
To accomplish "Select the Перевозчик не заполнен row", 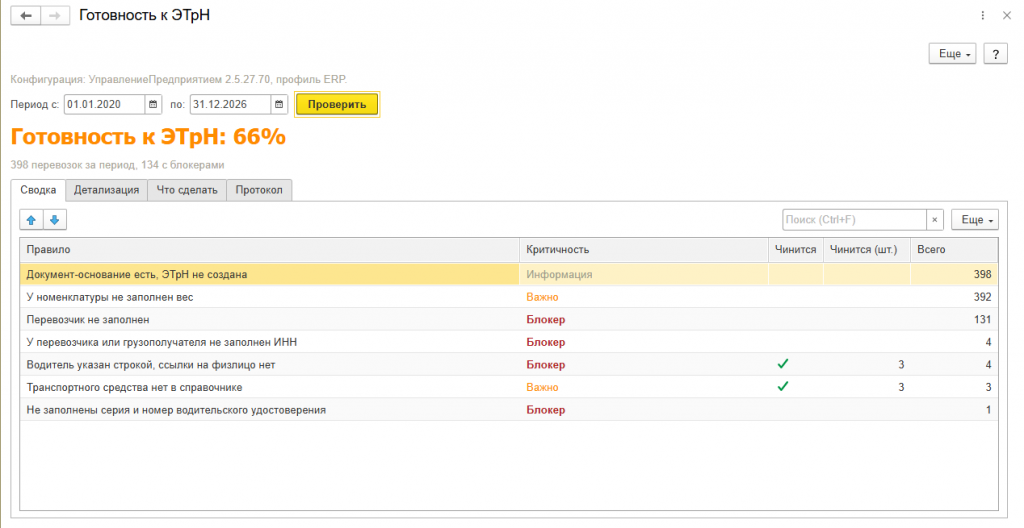I will (x=509, y=320).
